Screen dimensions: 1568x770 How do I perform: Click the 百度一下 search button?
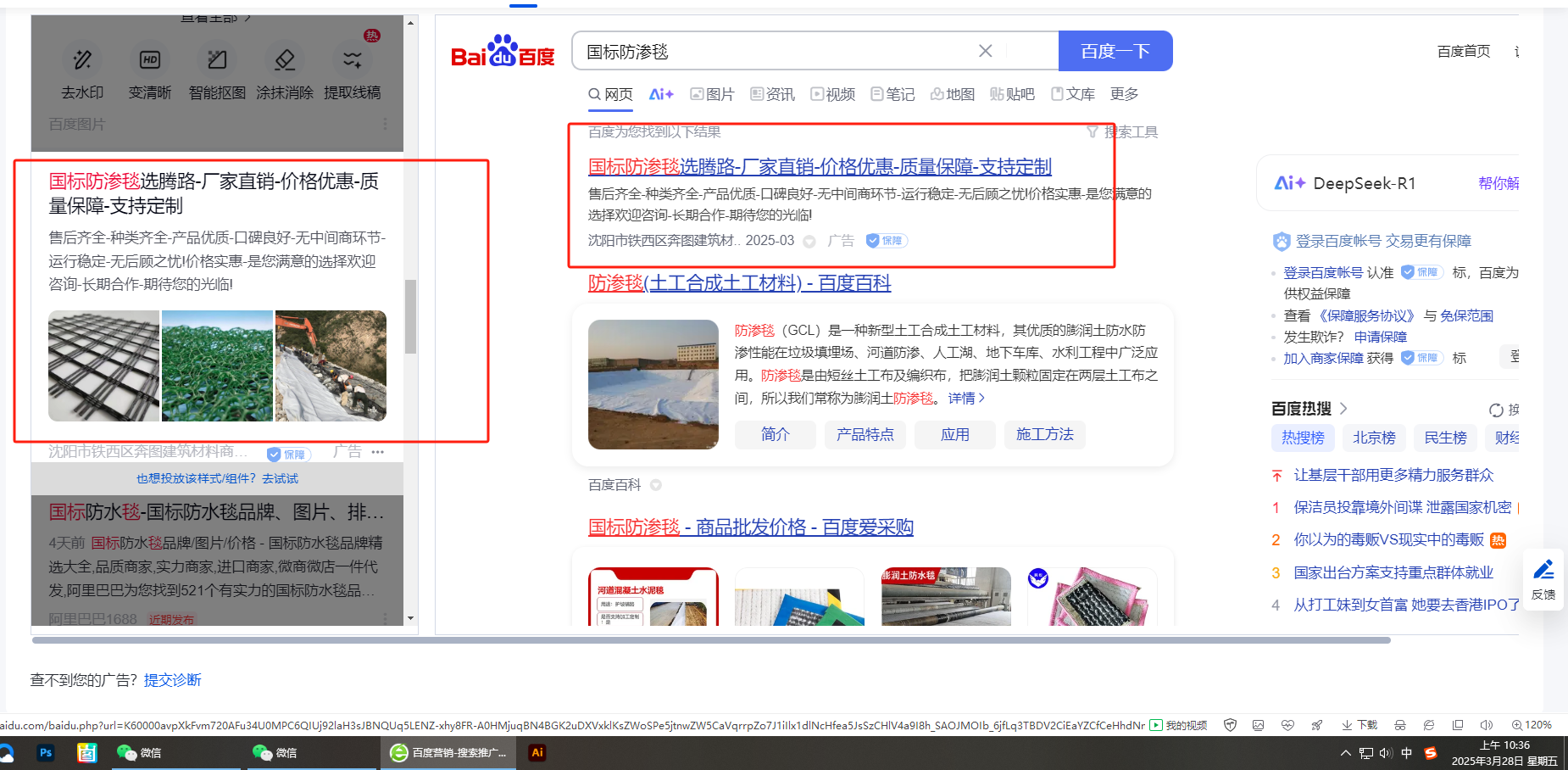point(1115,51)
